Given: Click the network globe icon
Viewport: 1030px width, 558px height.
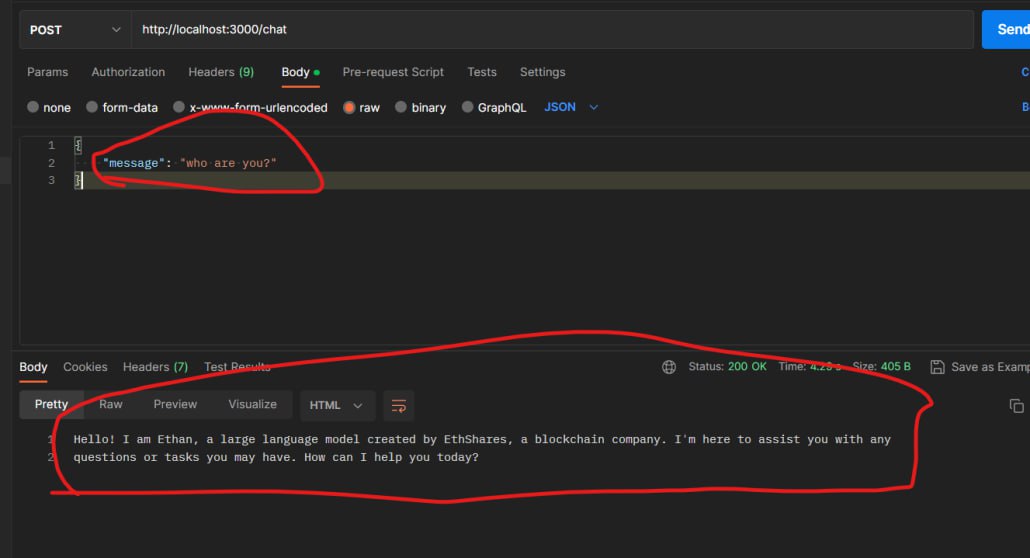Looking at the screenshot, I should [x=669, y=367].
